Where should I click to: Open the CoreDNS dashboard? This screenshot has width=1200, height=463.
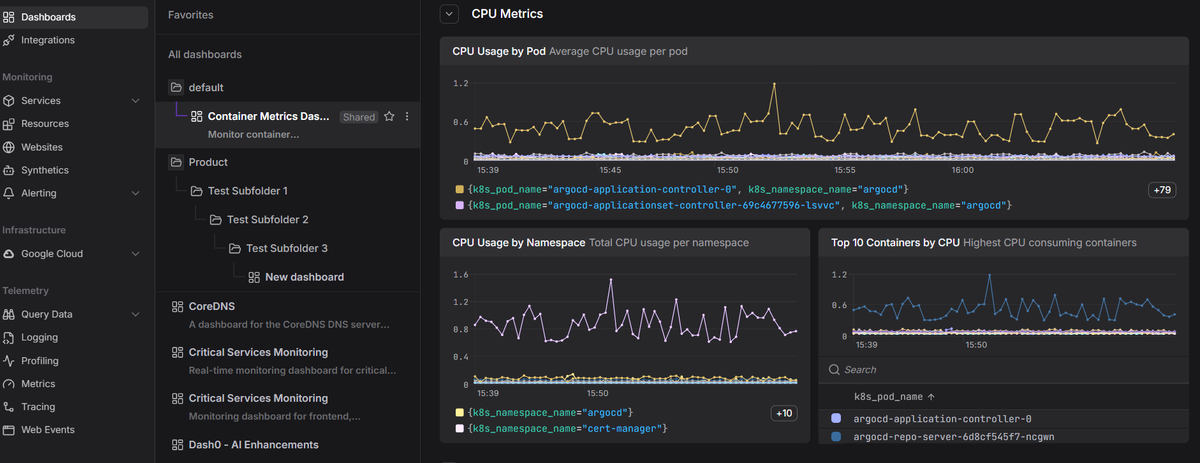click(211, 307)
